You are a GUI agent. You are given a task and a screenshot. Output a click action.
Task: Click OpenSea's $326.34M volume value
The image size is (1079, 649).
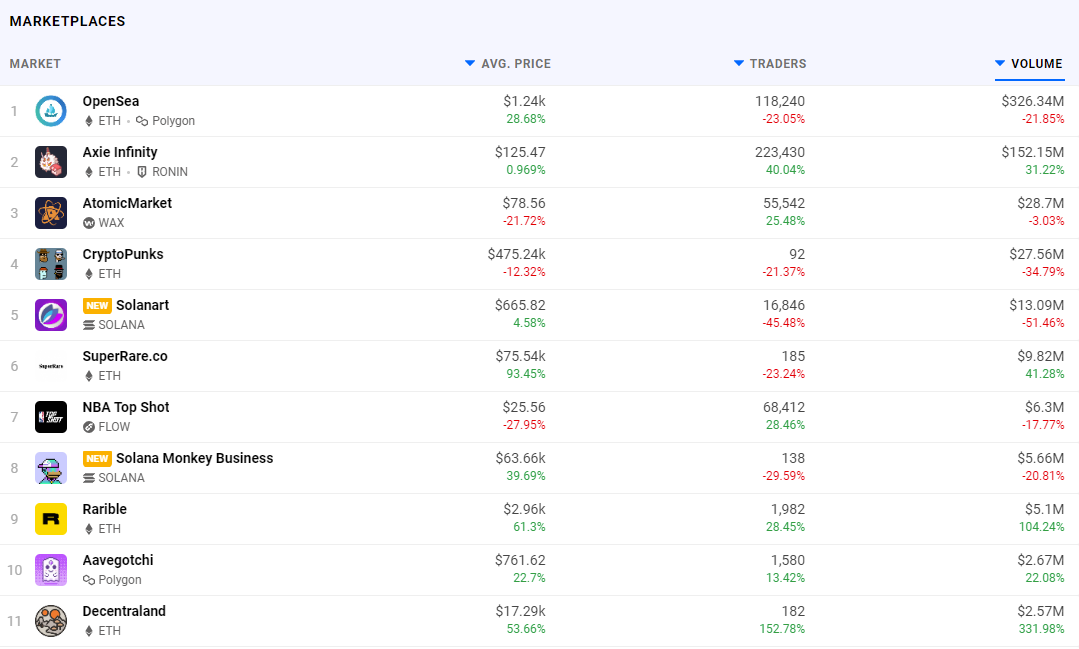[x=1032, y=101]
